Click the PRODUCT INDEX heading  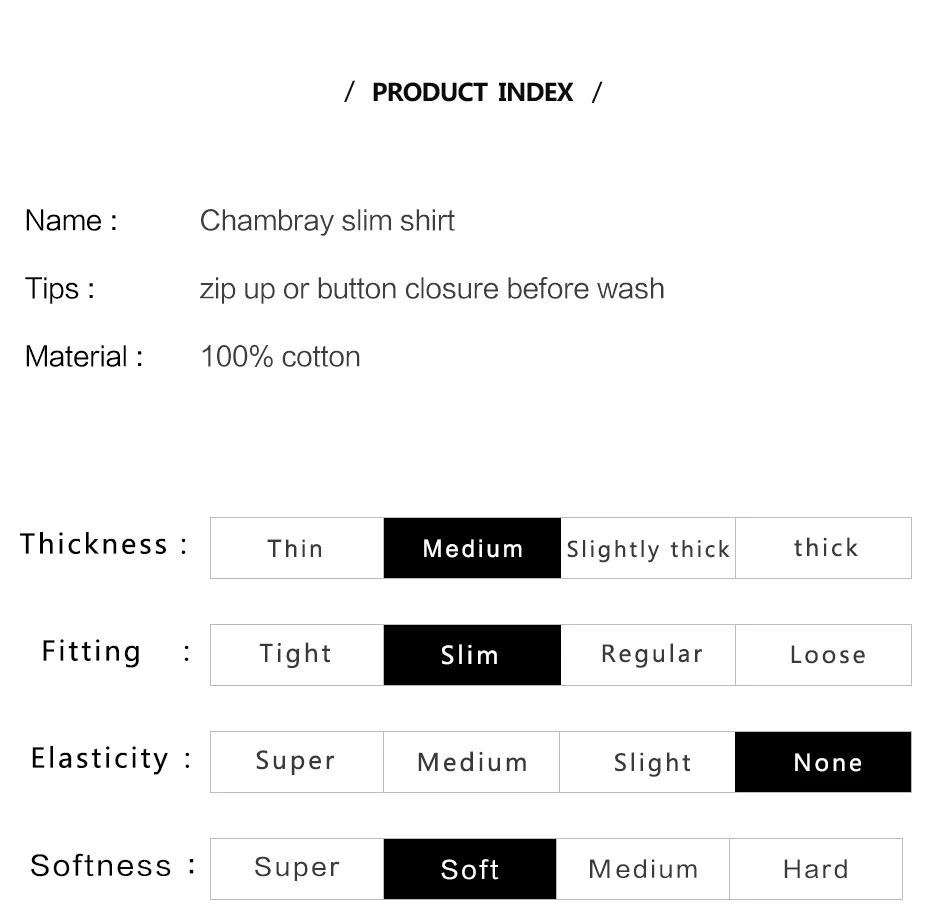pyautogui.click(x=473, y=92)
